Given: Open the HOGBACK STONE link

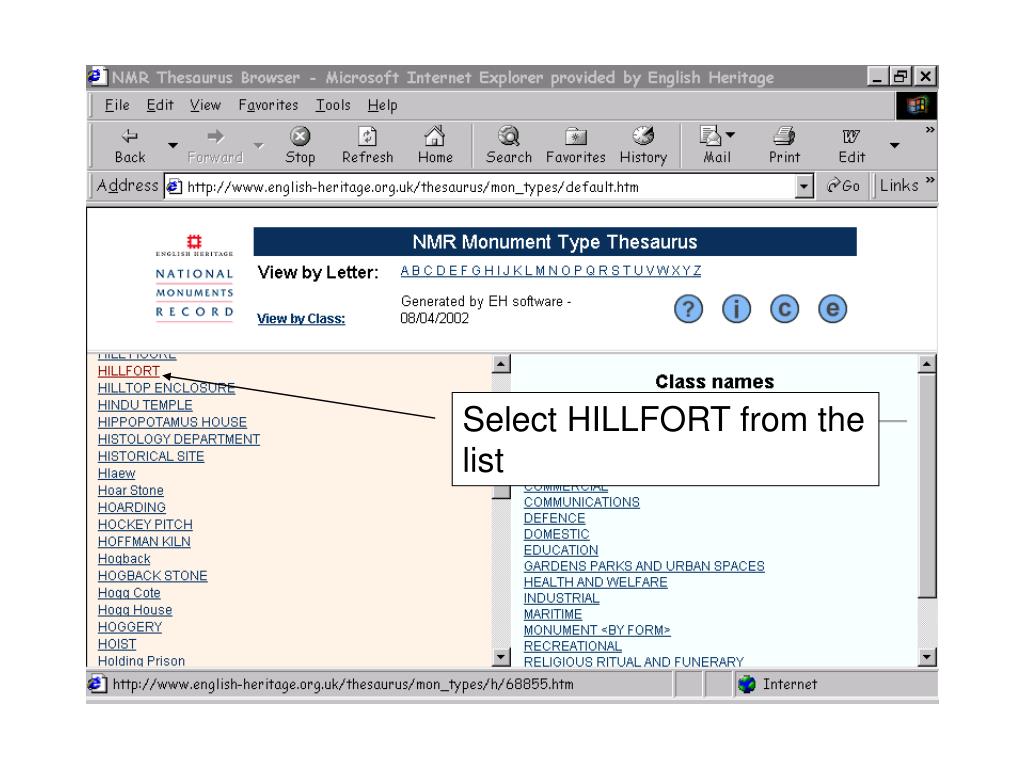Looking at the screenshot, I should coord(152,575).
